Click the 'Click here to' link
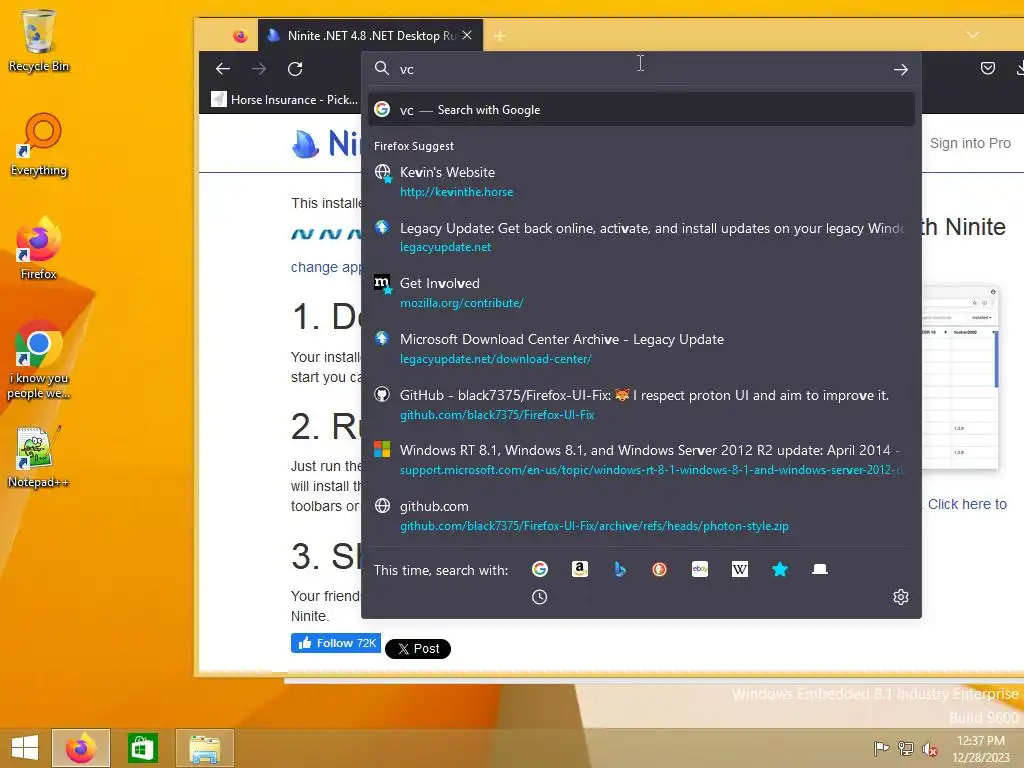 pyautogui.click(x=967, y=504)
